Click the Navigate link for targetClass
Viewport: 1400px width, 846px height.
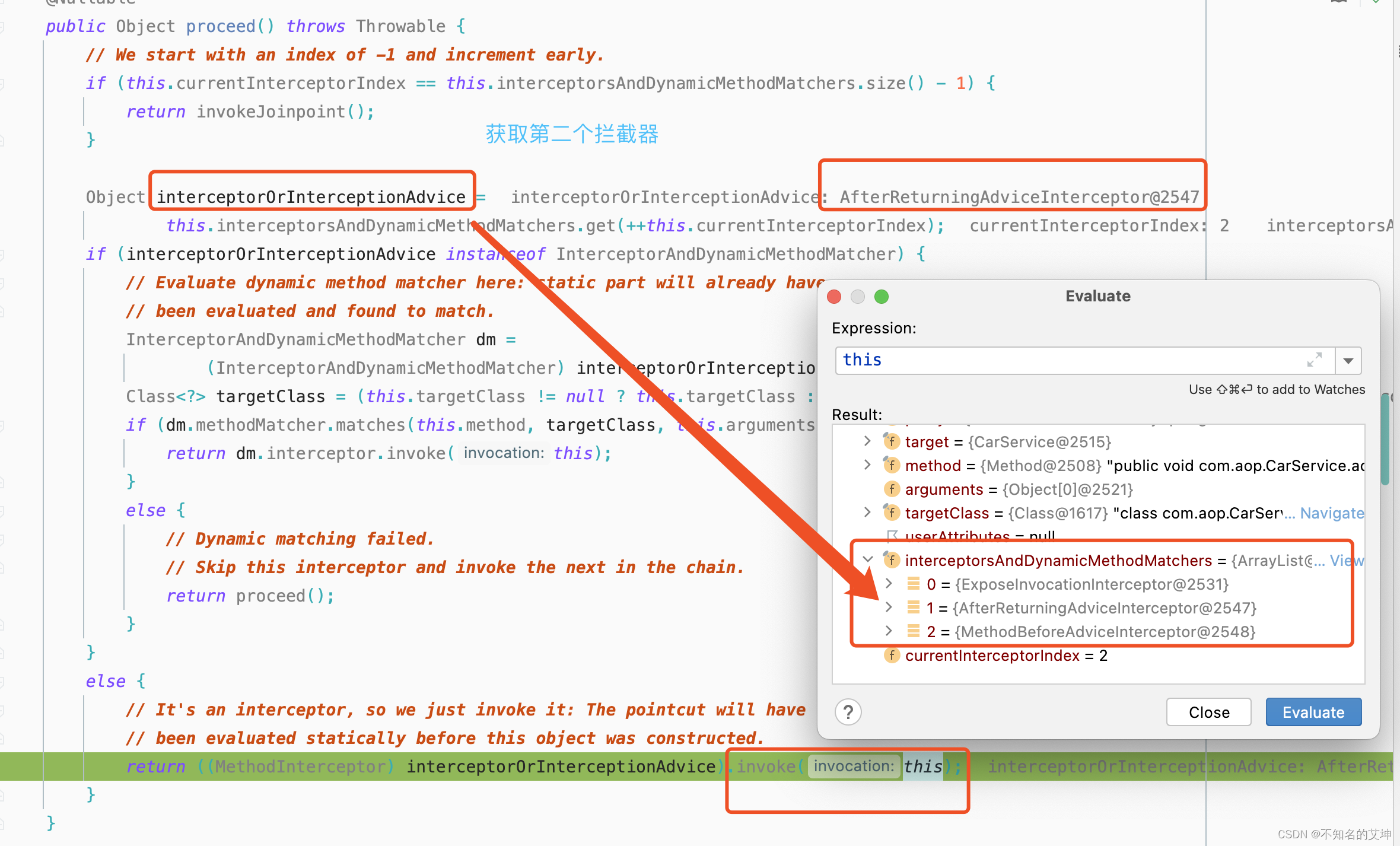coord(1332,513)
